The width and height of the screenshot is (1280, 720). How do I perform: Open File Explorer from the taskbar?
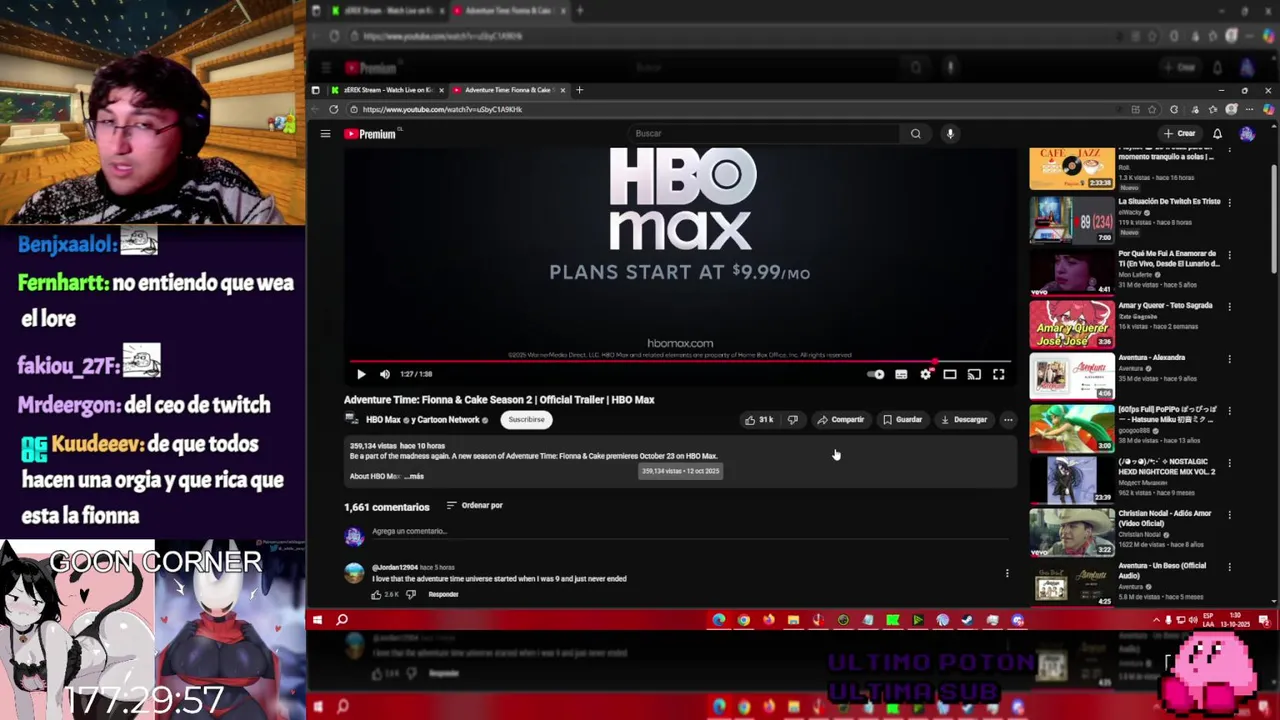793,620
